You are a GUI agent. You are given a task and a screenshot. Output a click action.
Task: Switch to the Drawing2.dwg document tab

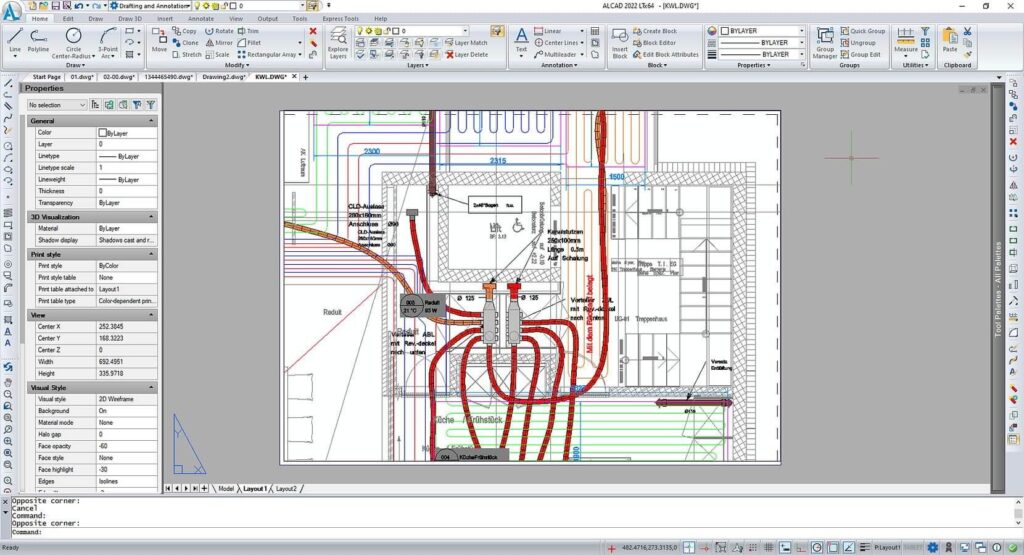tap(223, 76)
